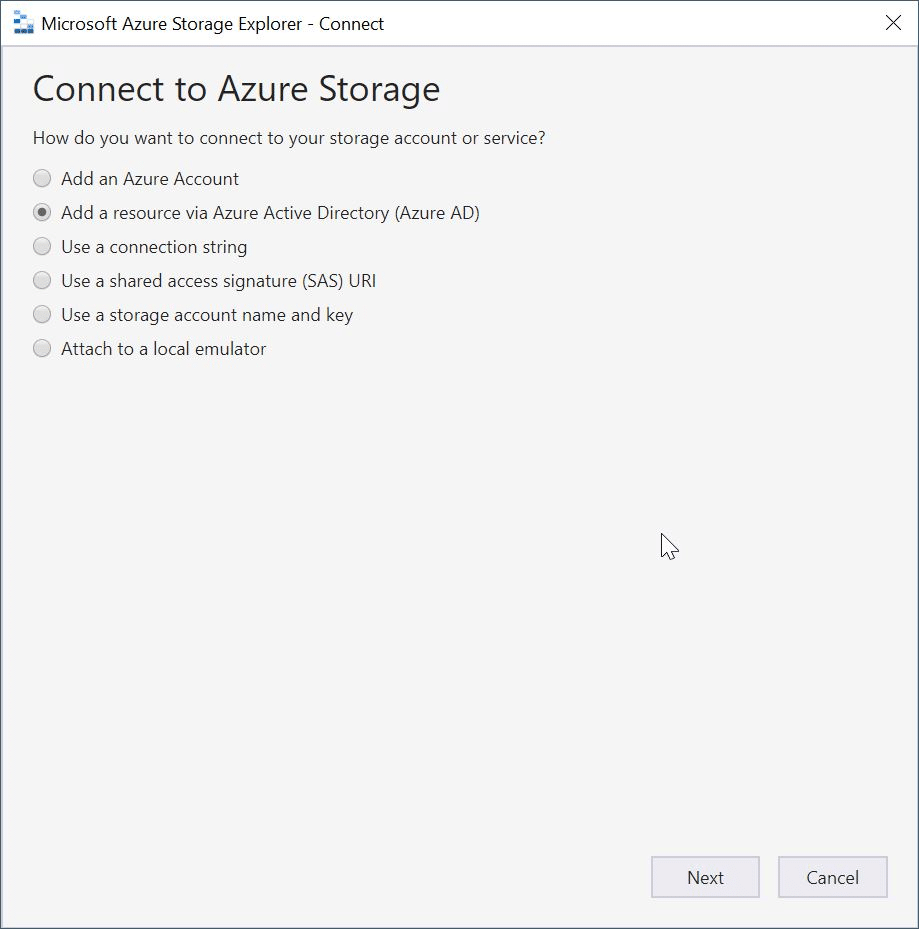The image size is (919, 929).
Task: Dismiss the dialog using Cancel button
Action: (x=832, y=877)
